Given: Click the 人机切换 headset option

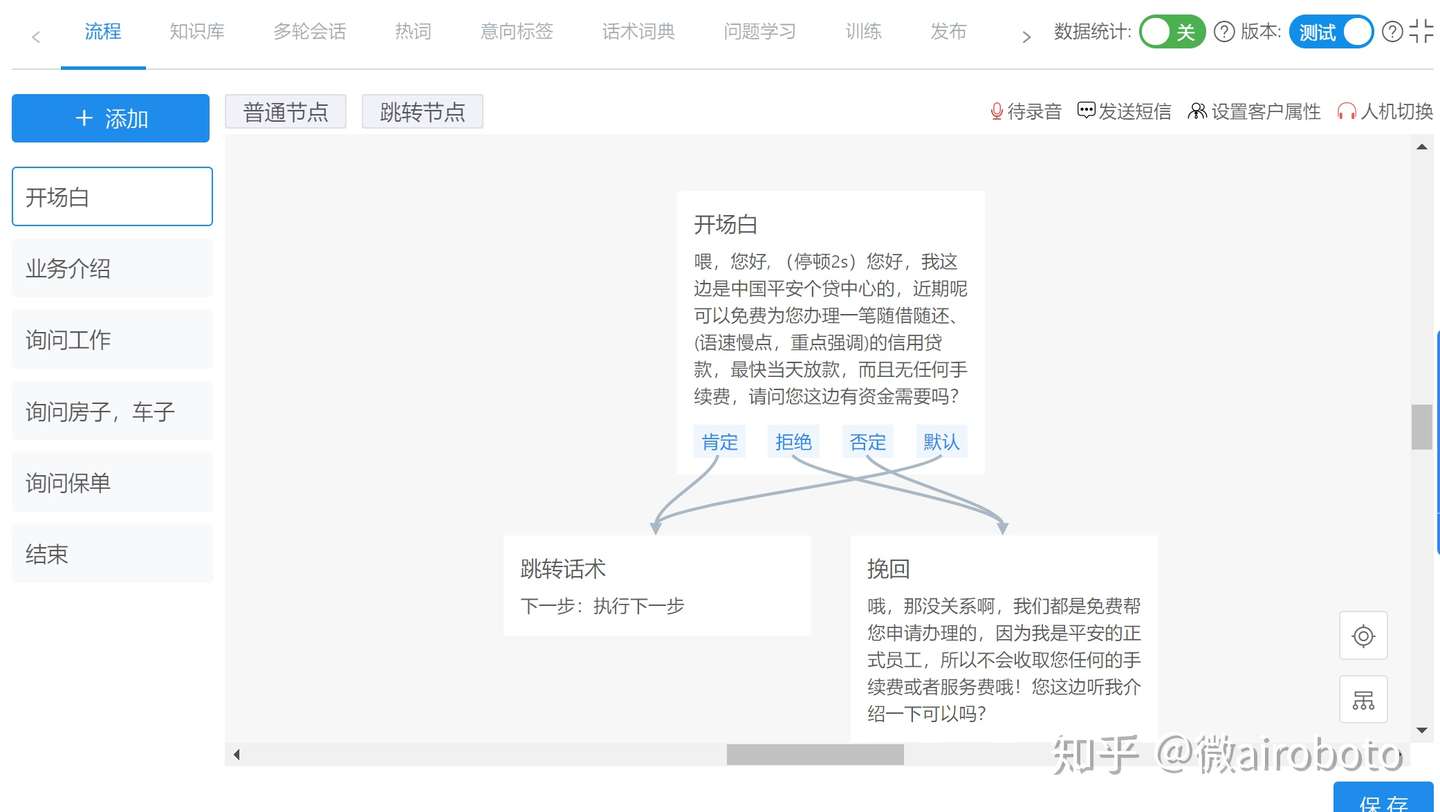Looking at the screenshot, I should tap(1385, 111).
